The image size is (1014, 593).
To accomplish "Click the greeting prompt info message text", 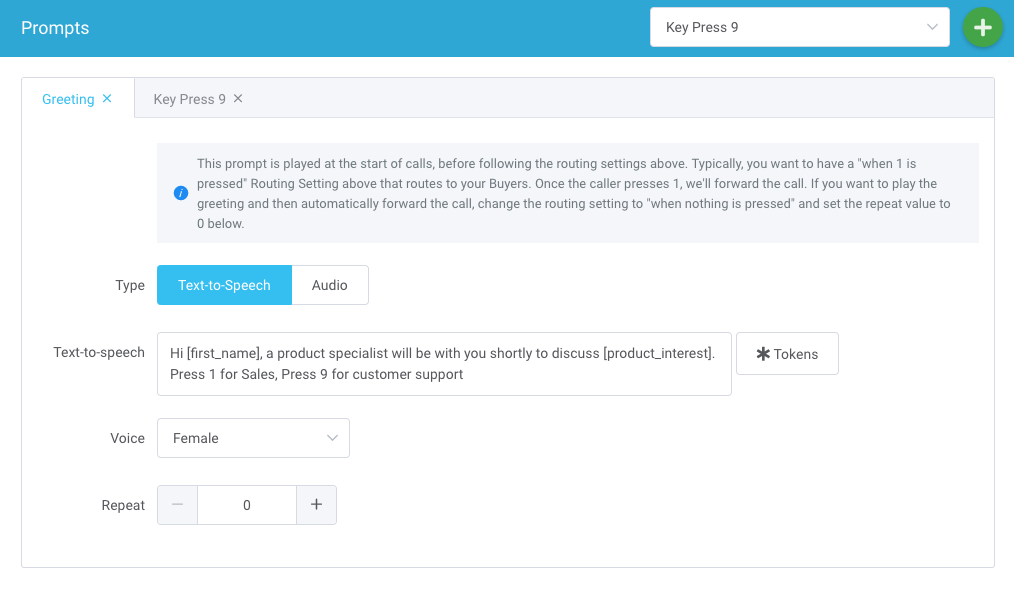I will pyautogui.click(x=575, y=193).
